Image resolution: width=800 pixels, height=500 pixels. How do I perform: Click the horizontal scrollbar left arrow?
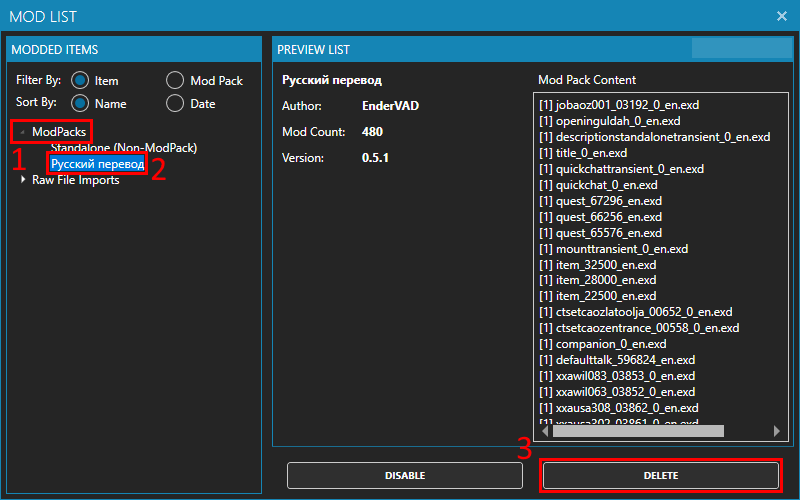pos(545,431)
